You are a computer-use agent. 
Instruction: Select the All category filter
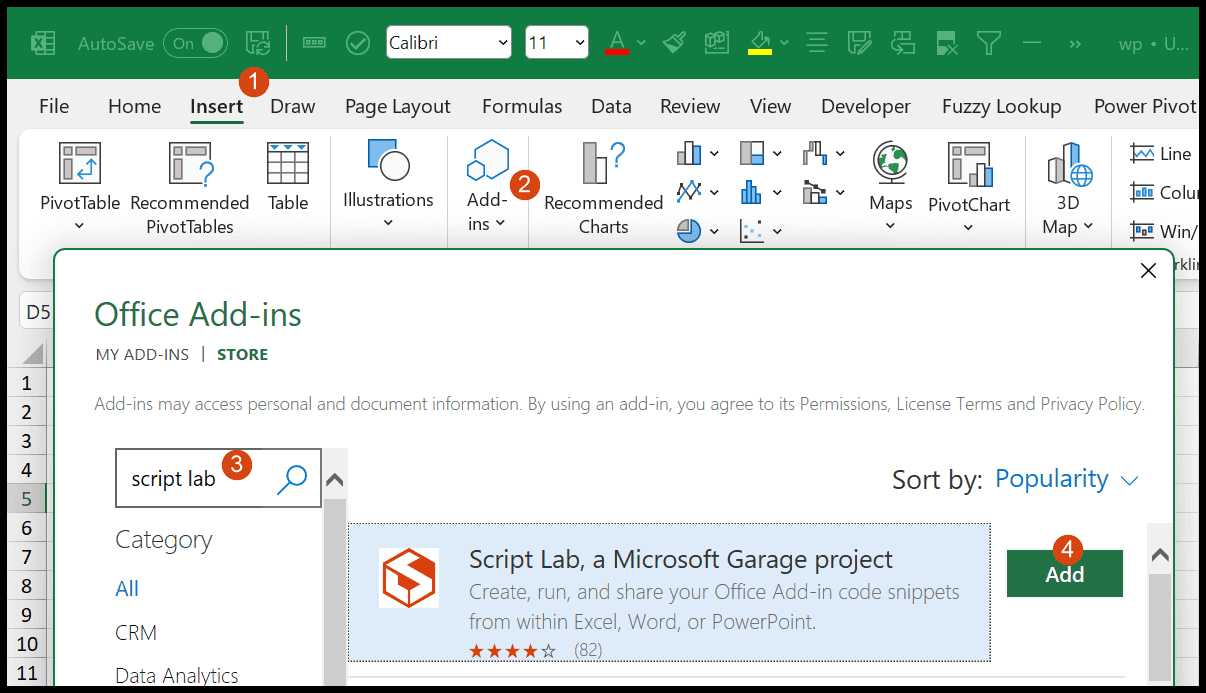126,588
